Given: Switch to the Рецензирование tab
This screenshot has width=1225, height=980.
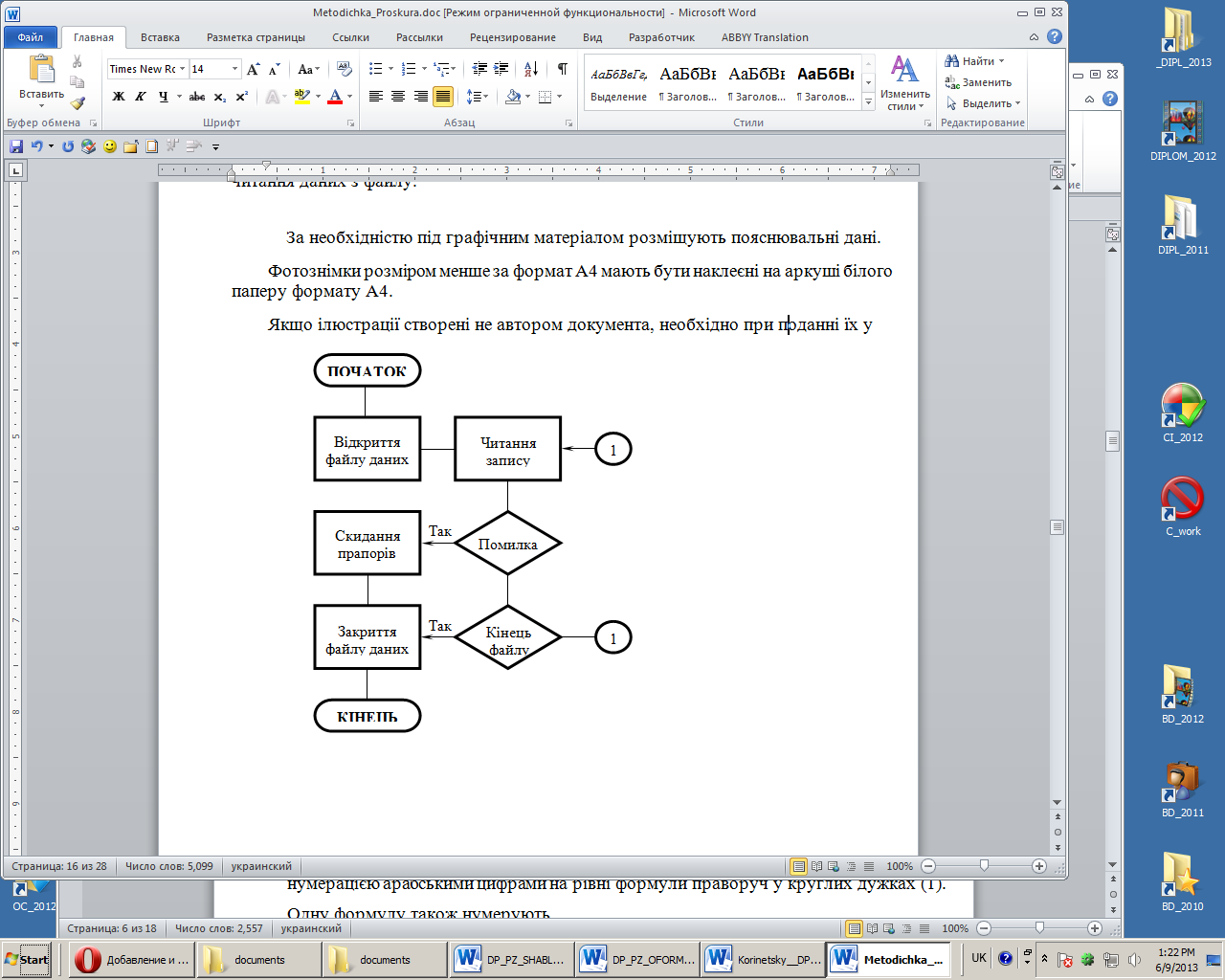Looking at the screenshot, I should (x=513, y=37).
